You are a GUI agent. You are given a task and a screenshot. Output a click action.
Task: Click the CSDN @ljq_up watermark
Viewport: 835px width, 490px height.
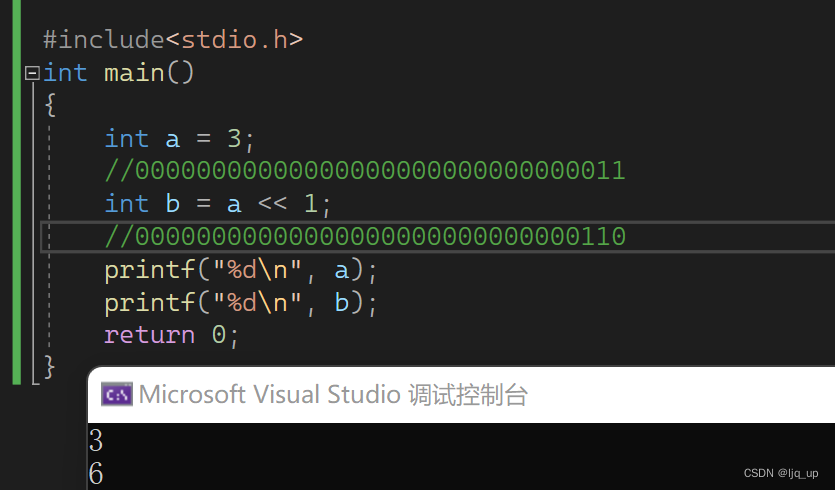[781, 473]
